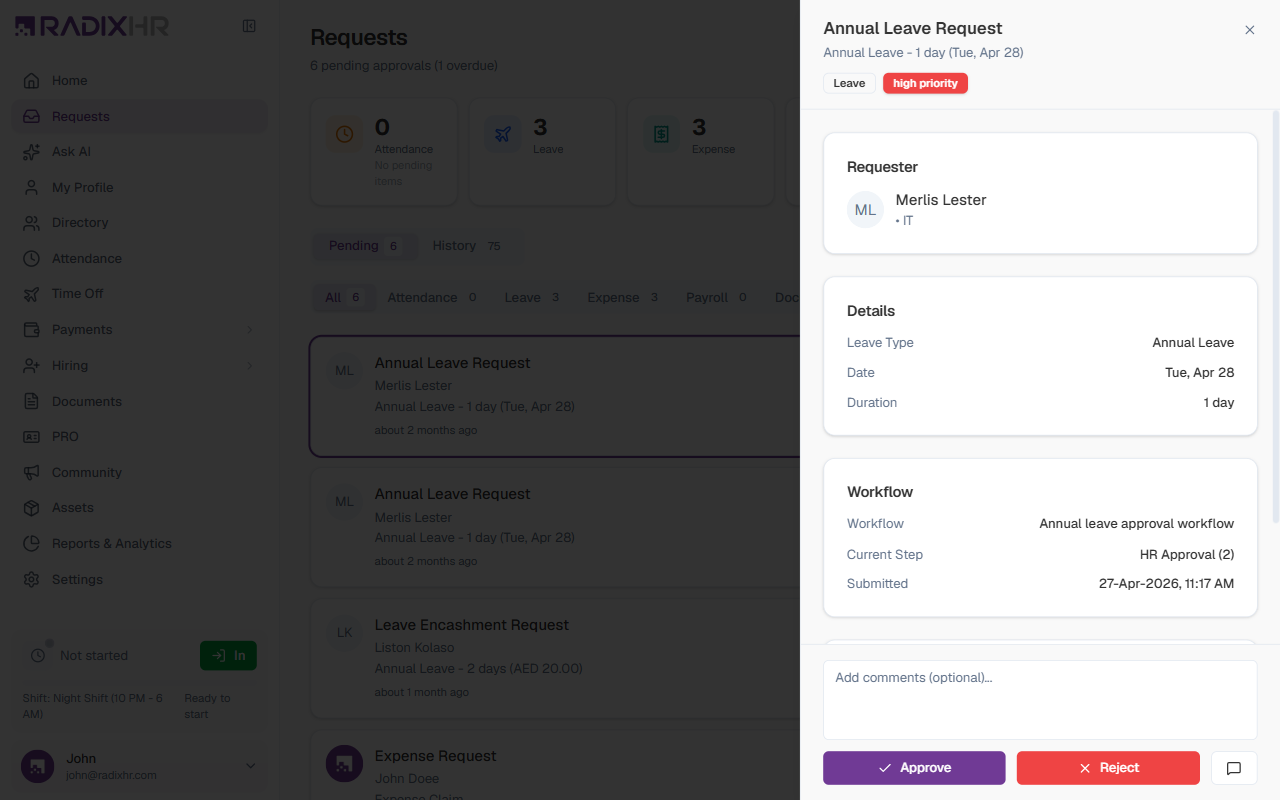Screen dimensions: 1280x800
Task: Select the All filter tab
Action: 343,298
